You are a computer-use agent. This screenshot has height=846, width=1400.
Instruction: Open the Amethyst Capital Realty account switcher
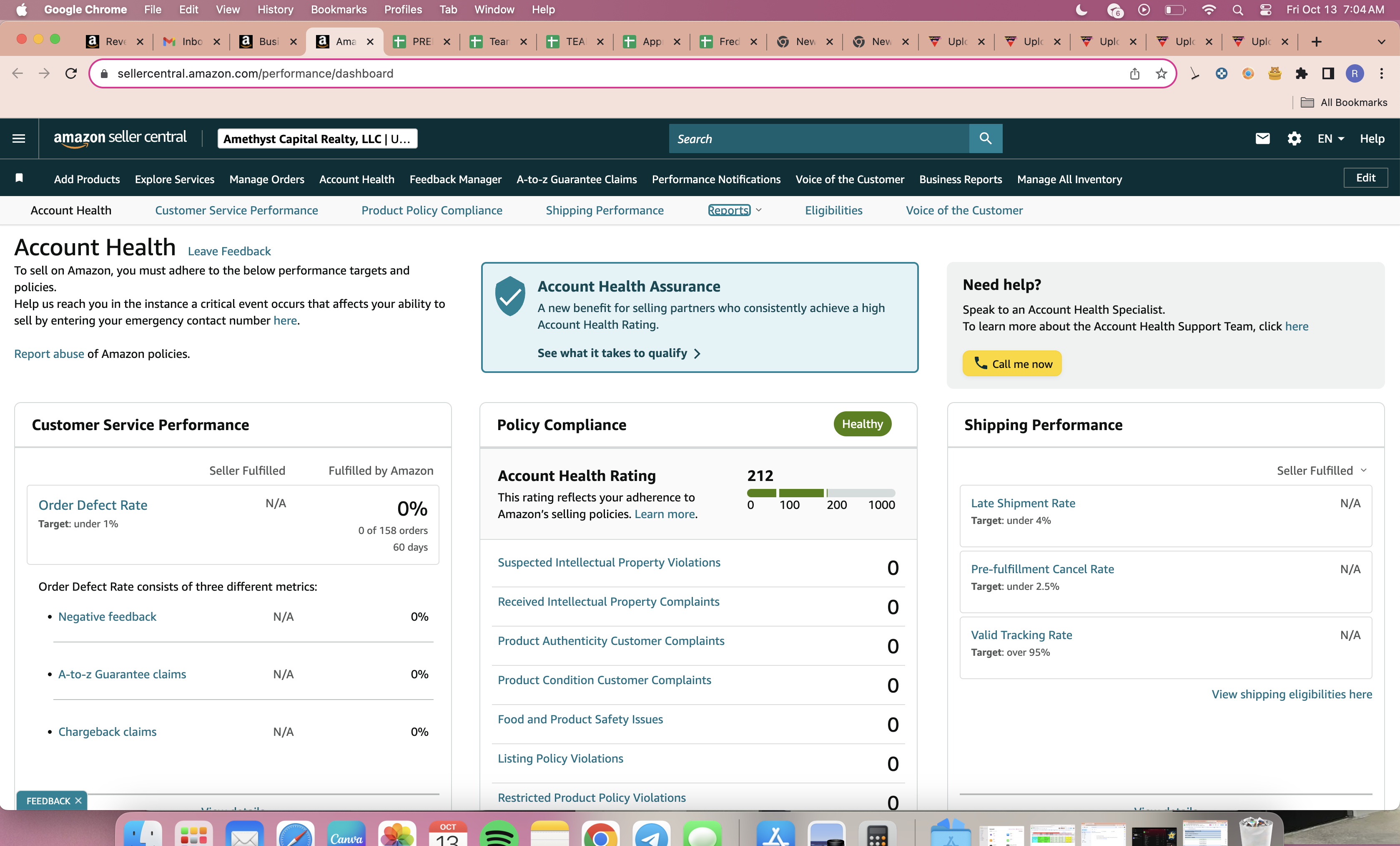[317, 139]
